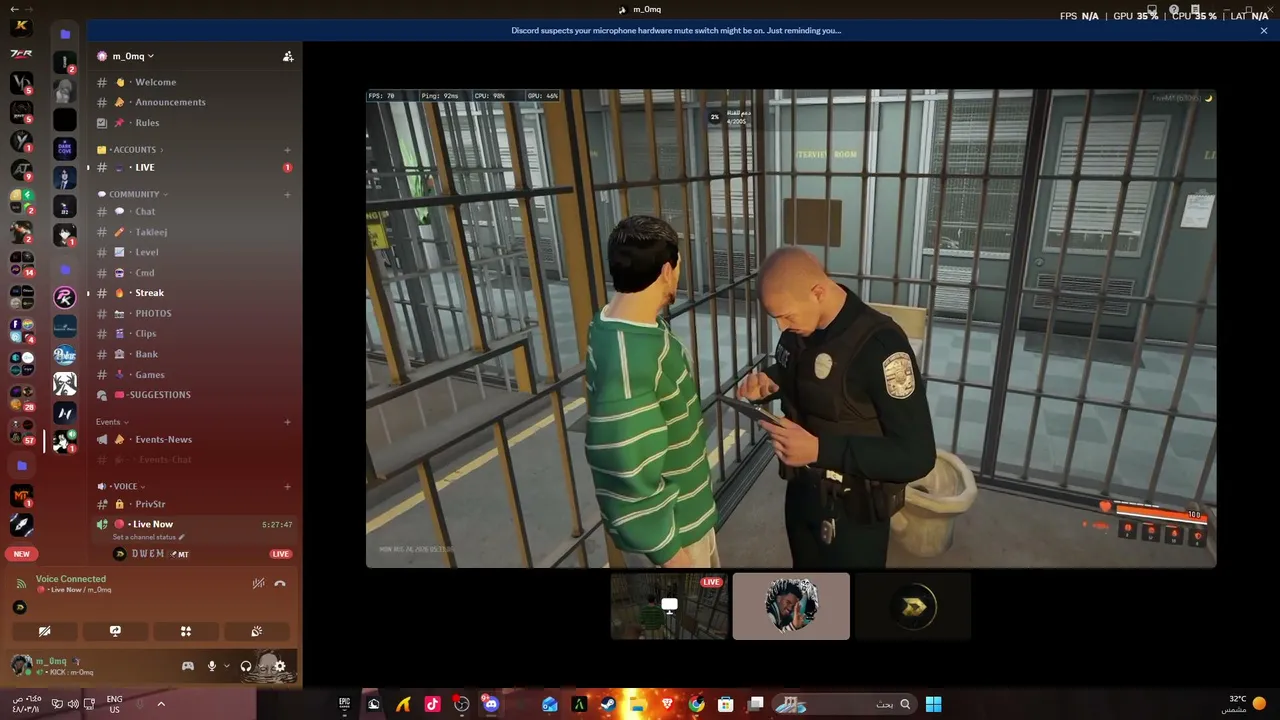The image size is (1280, 720).
Task: Disconnect from the voice channel
Action: coord(280,583)
